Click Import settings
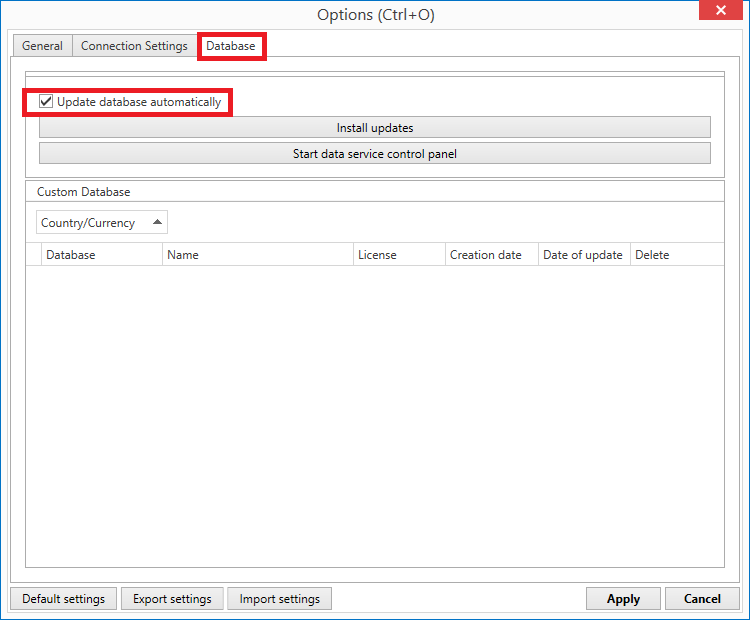The image size is (750, 620). point(279,598)
